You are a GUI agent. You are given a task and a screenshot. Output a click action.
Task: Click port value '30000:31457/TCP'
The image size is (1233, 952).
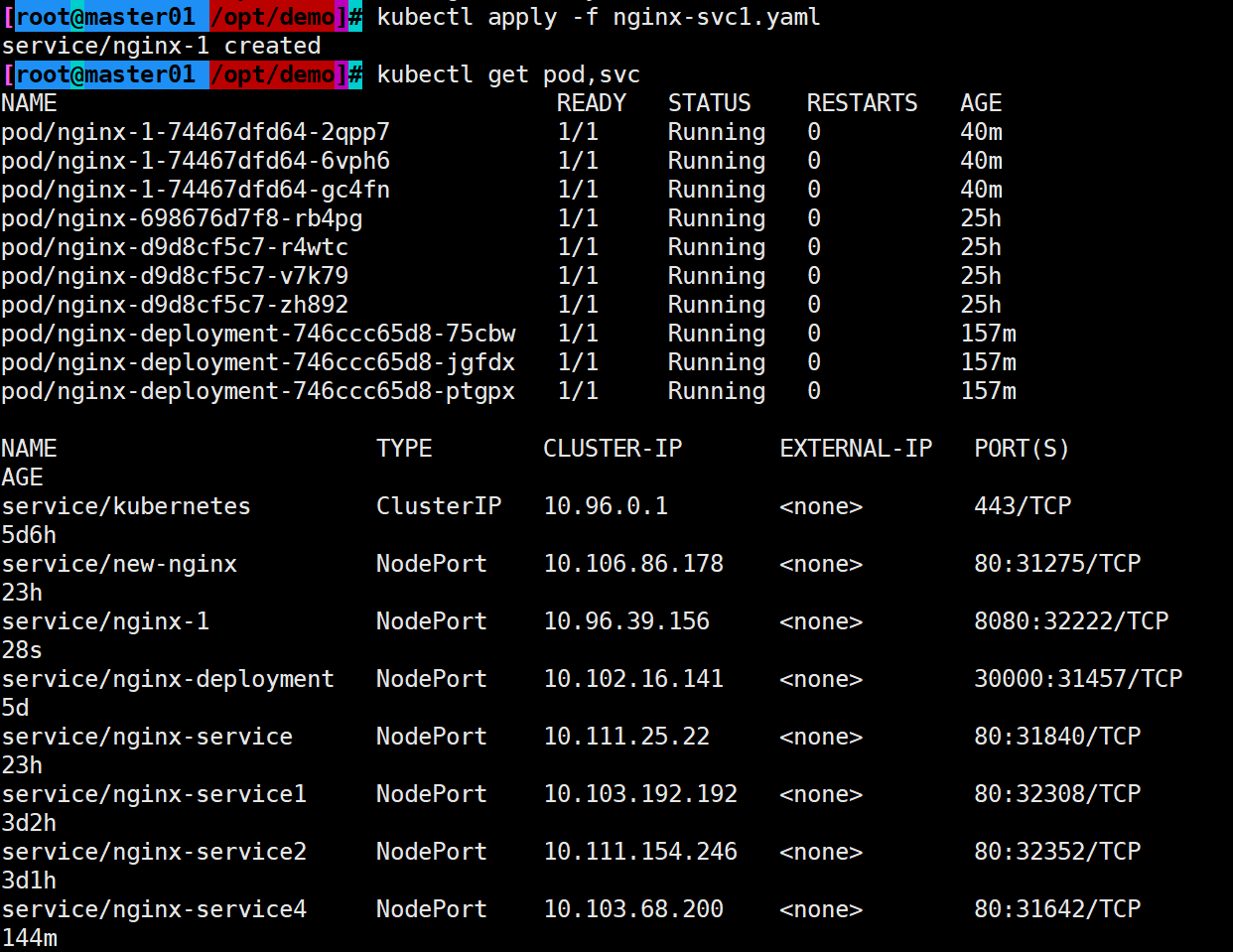click(1078, 679)
